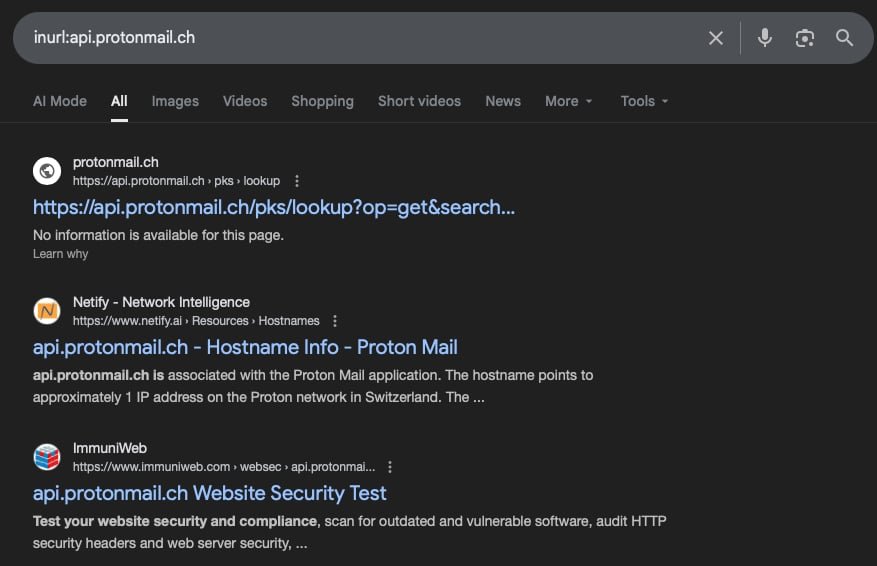The height and width of the screenshot is (566, 877).
Task: Open the api.protonmail.ch pks lookup link
Action: [274, 207]
